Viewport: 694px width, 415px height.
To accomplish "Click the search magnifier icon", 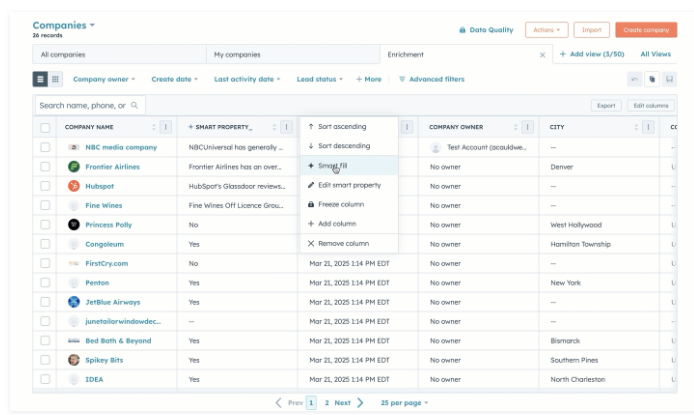I will tap(135, 105).
